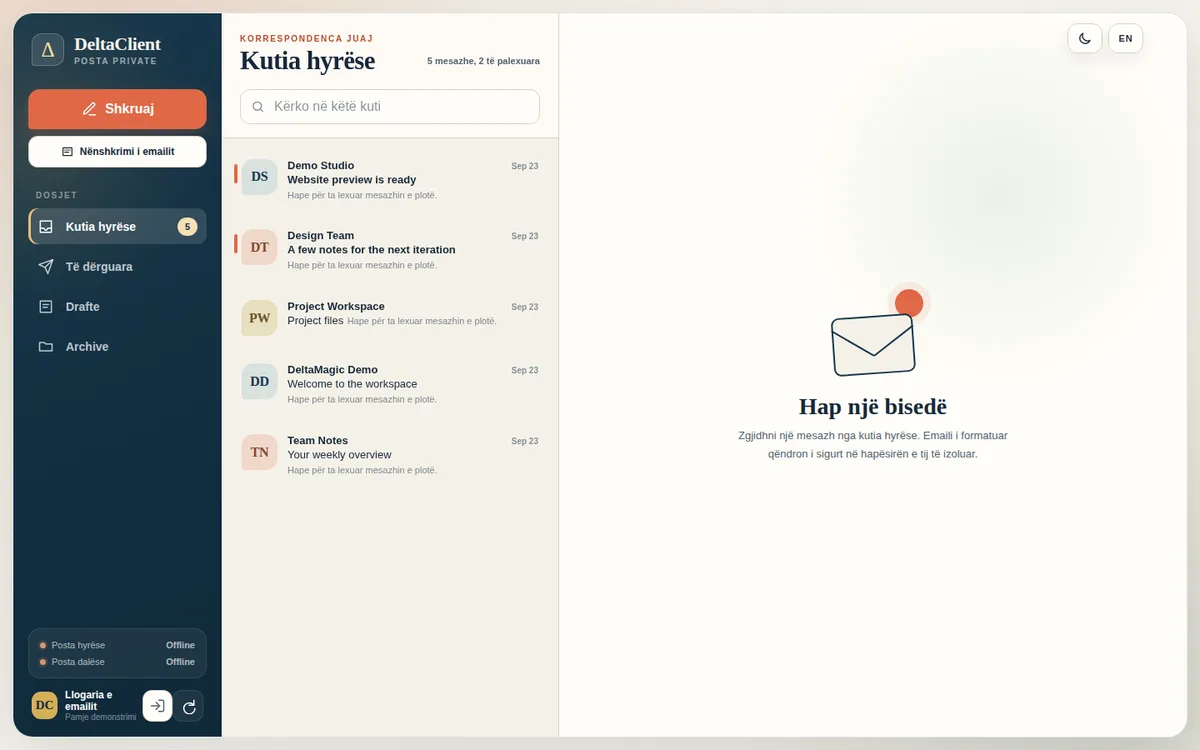The height and width of the screenshot is (750, 1200).
Task: Switch language with EN button
Action: pyautogui.click(x=1125, y=38)
